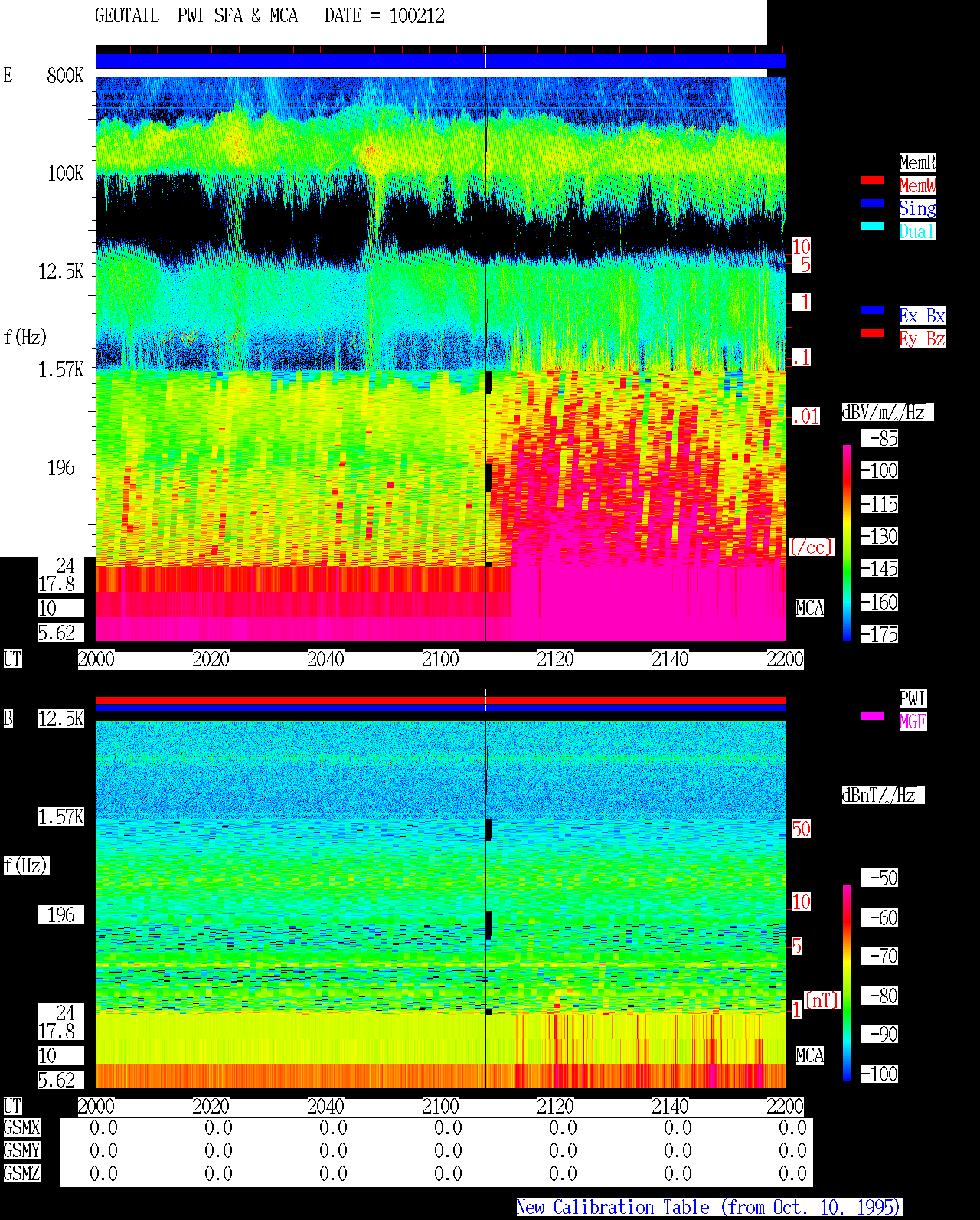Click the '196' frequency label on E panel
980x1220 pixels.
[x=61, y=468]
